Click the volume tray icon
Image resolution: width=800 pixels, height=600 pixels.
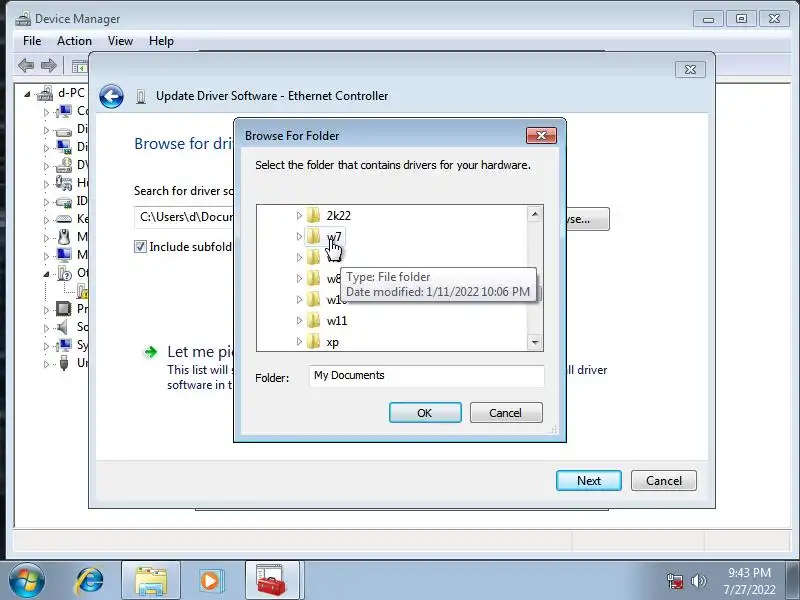click(x=698, y=581)
